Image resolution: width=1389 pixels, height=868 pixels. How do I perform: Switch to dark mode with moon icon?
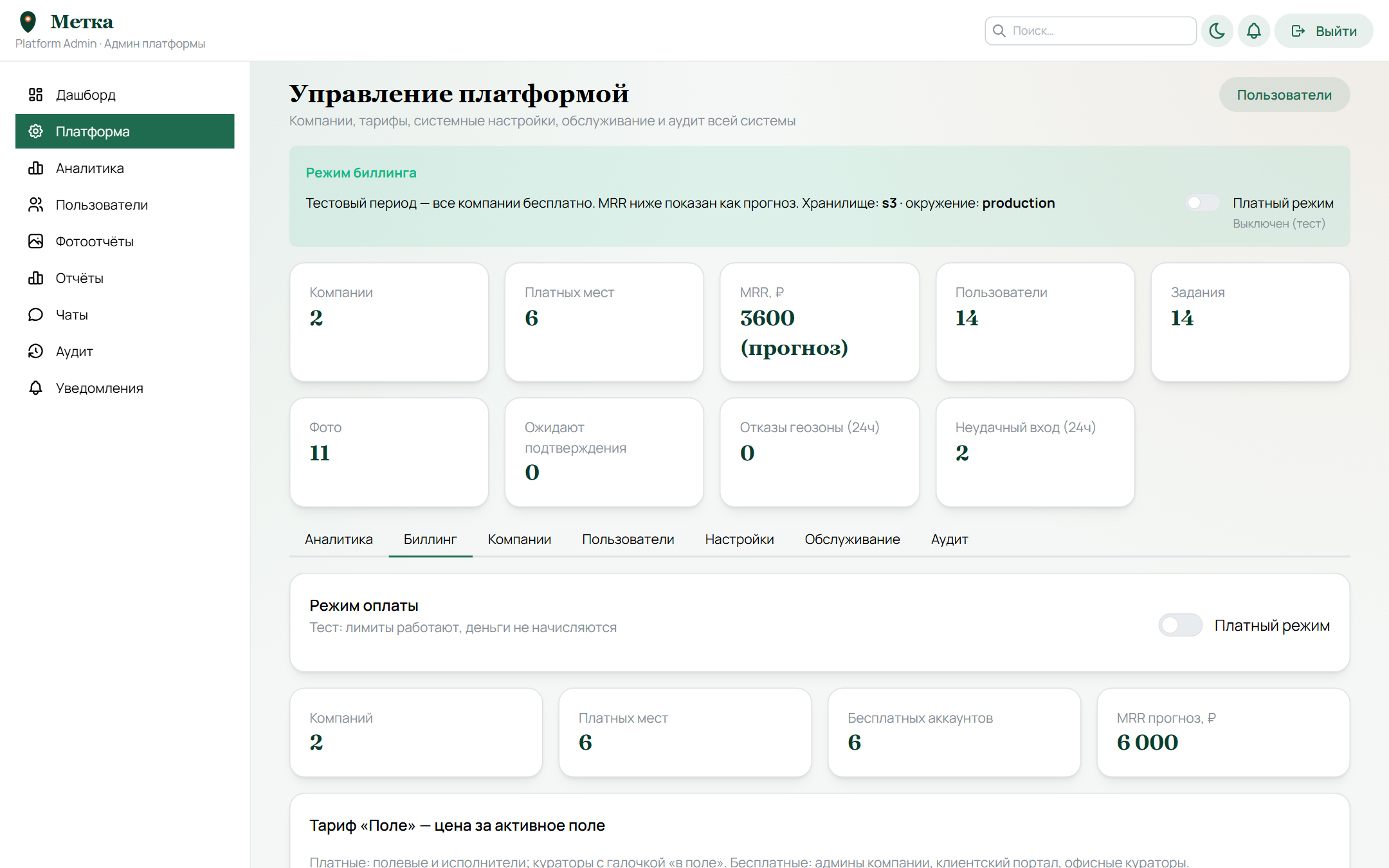1217,31
